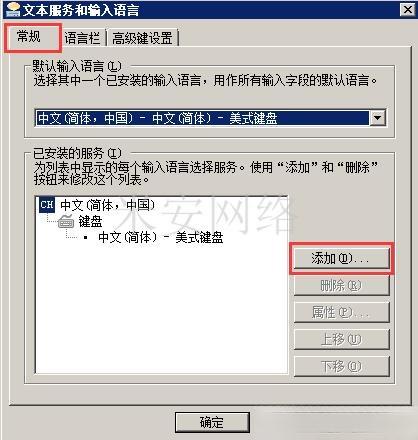418x440 pixels.
Task: Switch to the 常规 tab
Action: (29, 36)
